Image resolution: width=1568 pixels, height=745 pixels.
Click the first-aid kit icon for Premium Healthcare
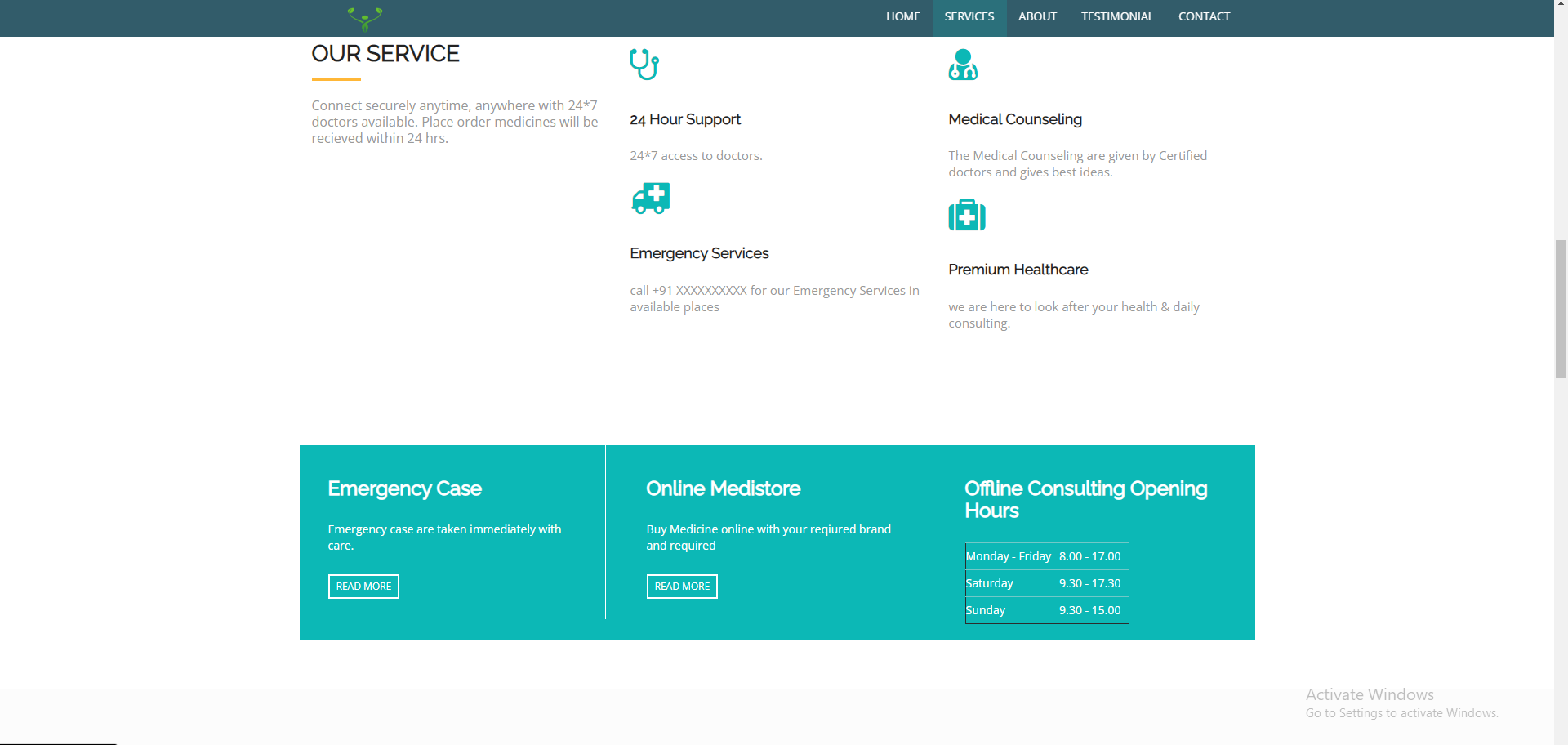pos(967,215)
